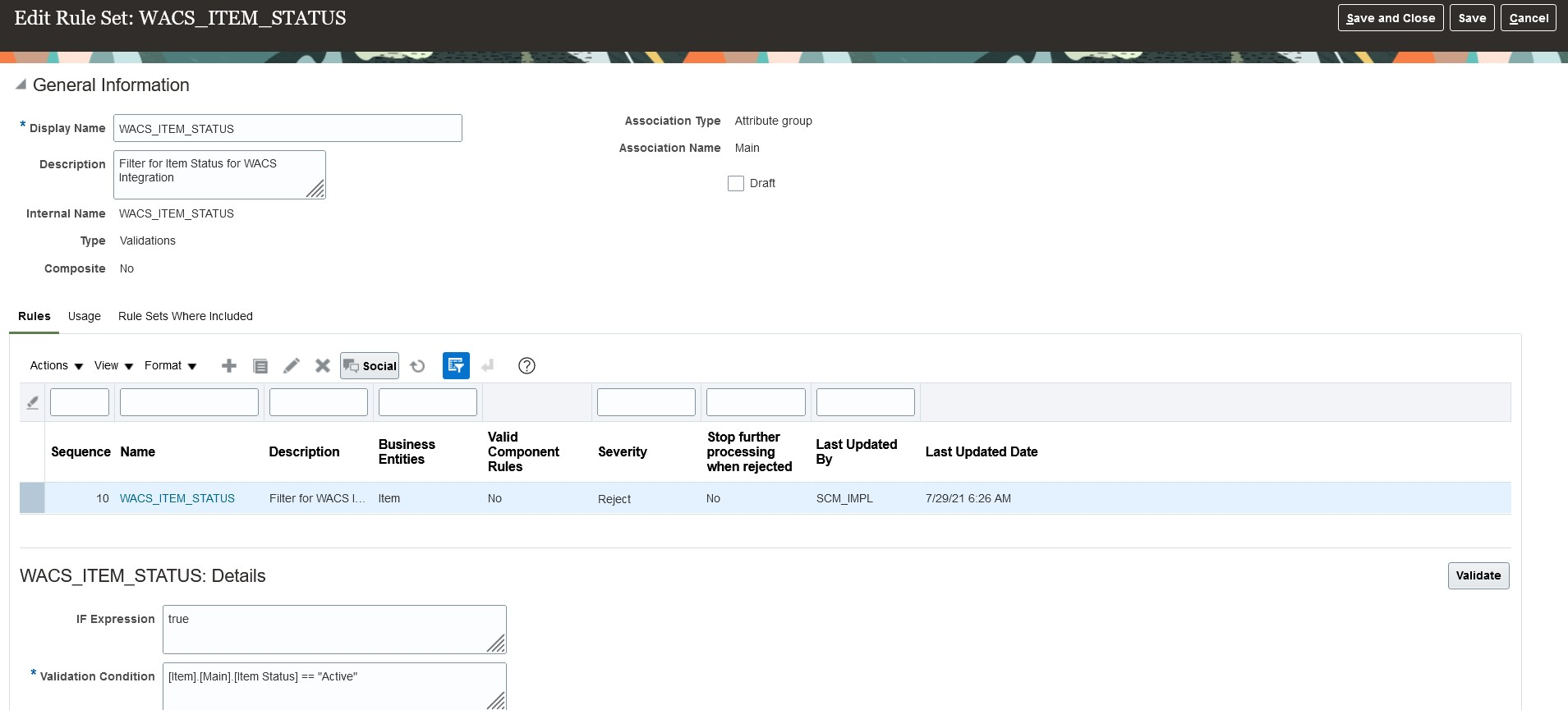Image resolution: width=1568 pixels, height=710 pixels.
Task: Sort by the Name column header
Action: (138, 451)
